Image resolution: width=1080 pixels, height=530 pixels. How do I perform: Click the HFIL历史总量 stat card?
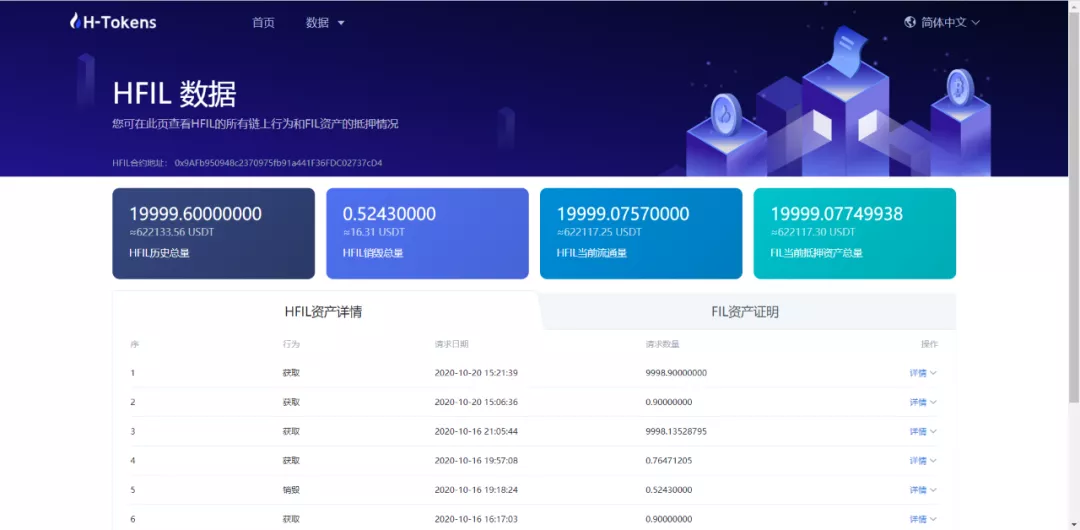214,234
